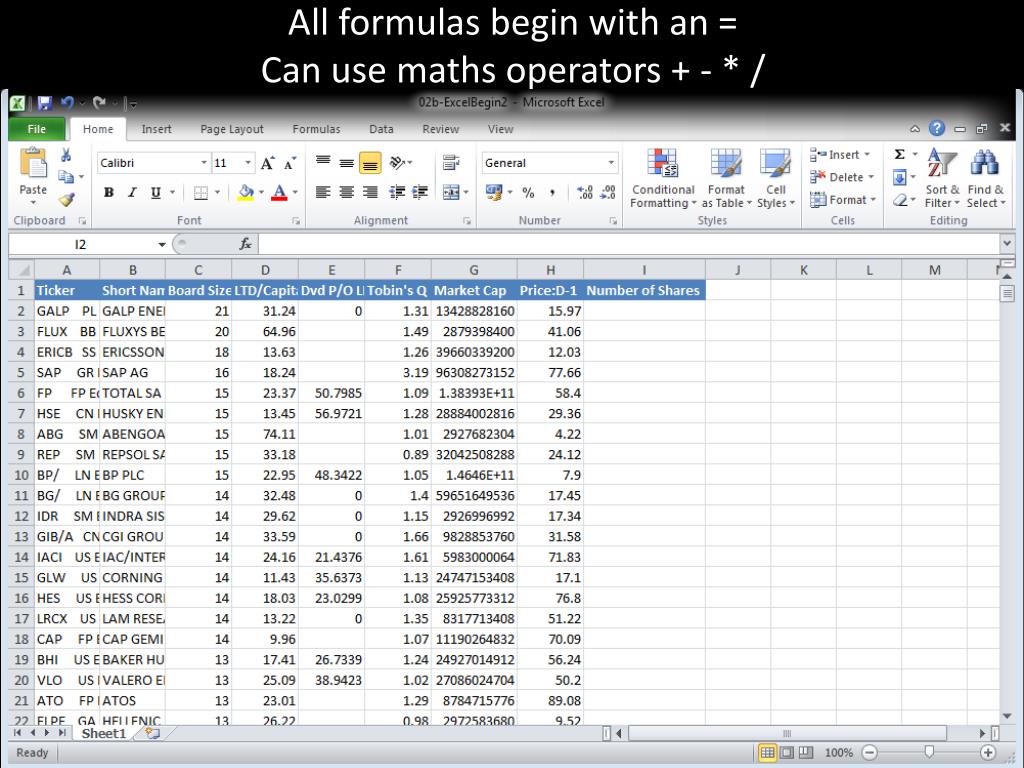Click the Format cells button
1024x768 pixels.
click(842, 200)
